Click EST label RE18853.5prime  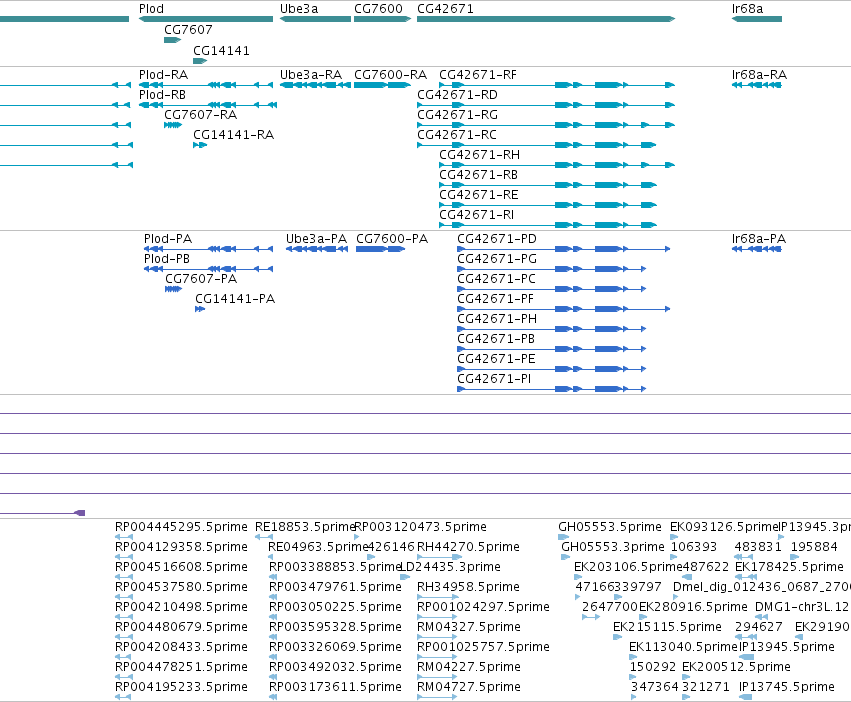[304, 527]
